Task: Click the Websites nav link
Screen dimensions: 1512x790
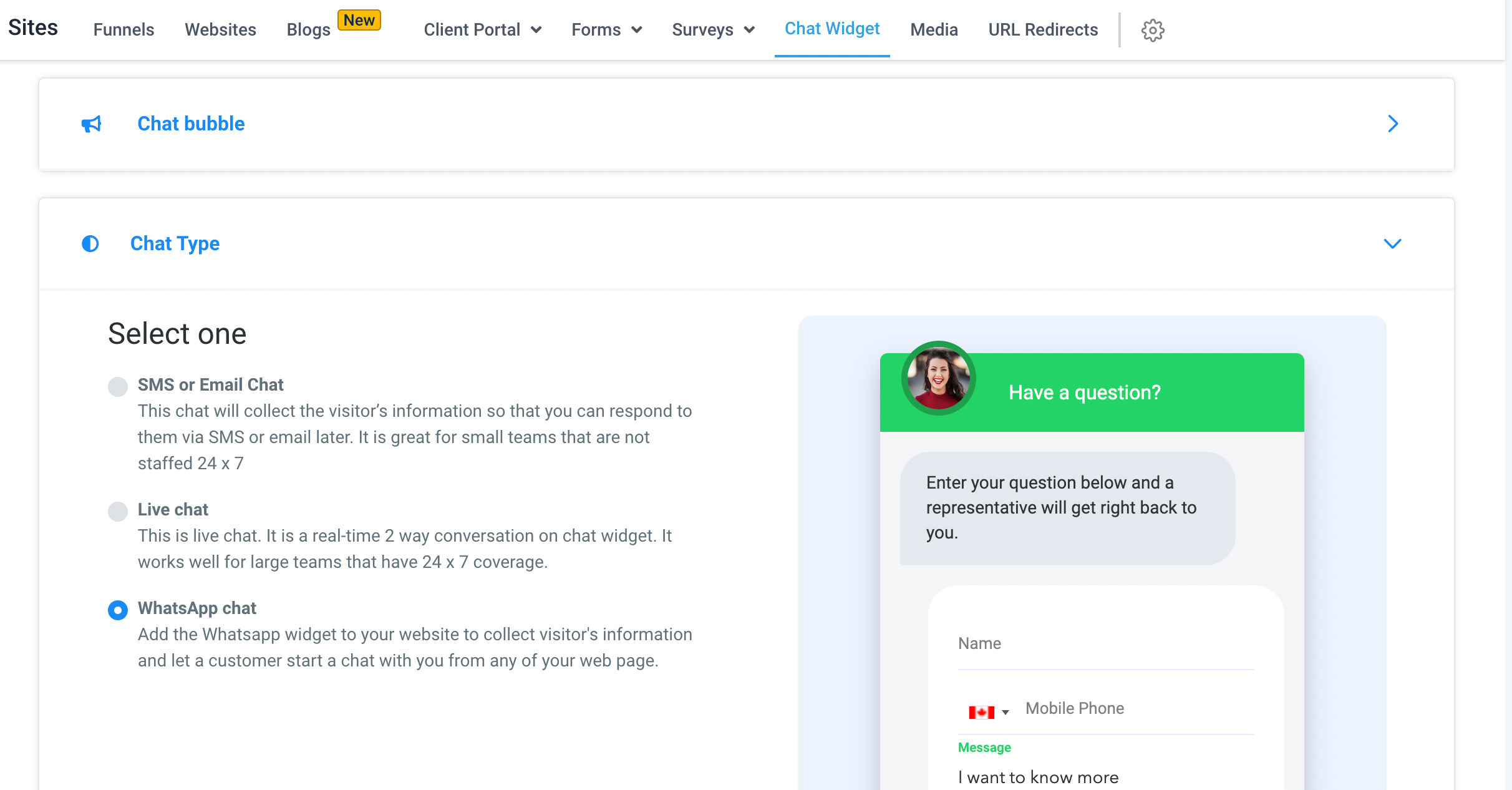Action: (220, 30)
